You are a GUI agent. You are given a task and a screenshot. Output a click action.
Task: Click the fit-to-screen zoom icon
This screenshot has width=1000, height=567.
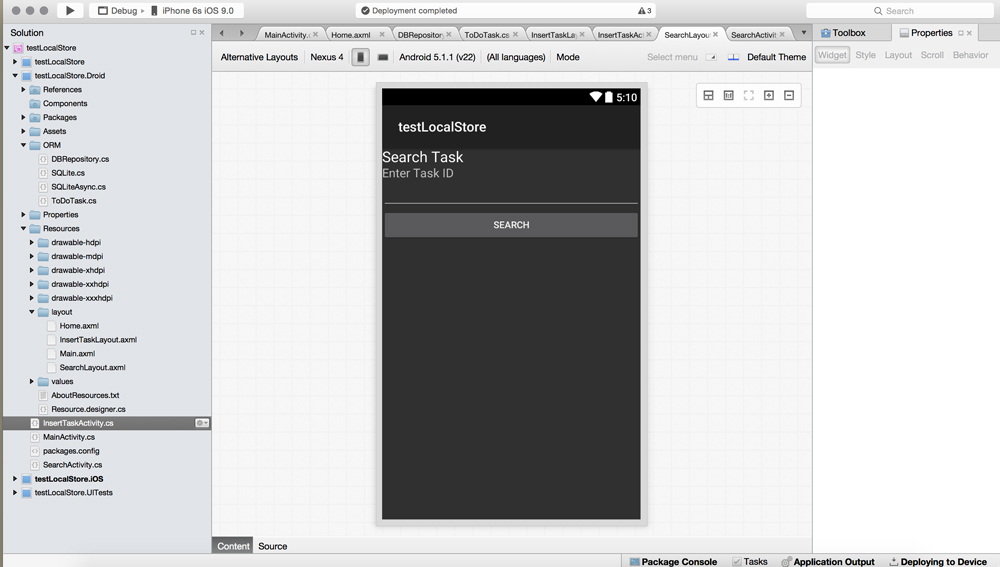748,95
